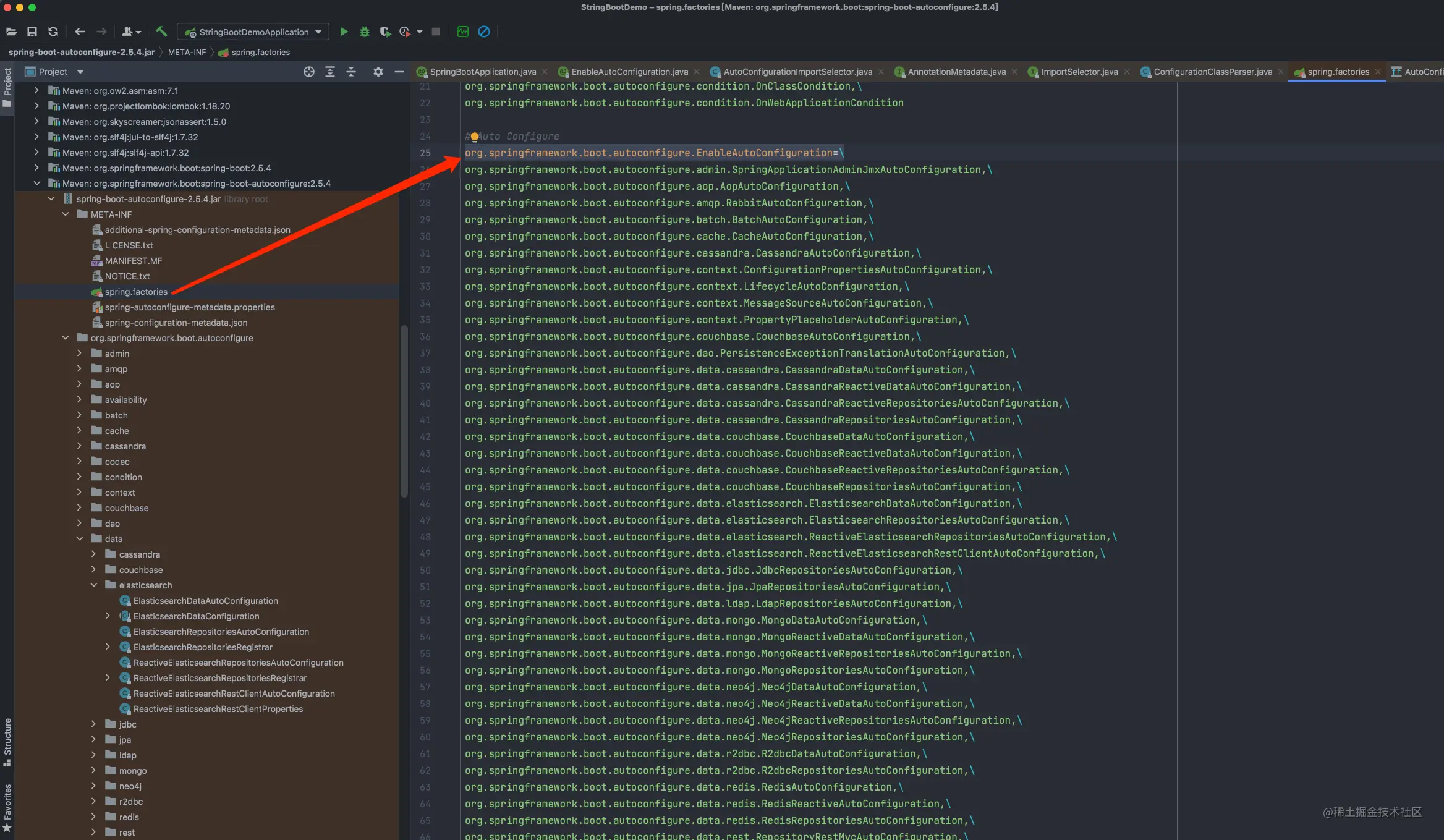Image resolution: width=1444 pixels, height=840 pixels.
Task: Click the Synchronize refresh toolbar icon
Action: pos(53,32)
